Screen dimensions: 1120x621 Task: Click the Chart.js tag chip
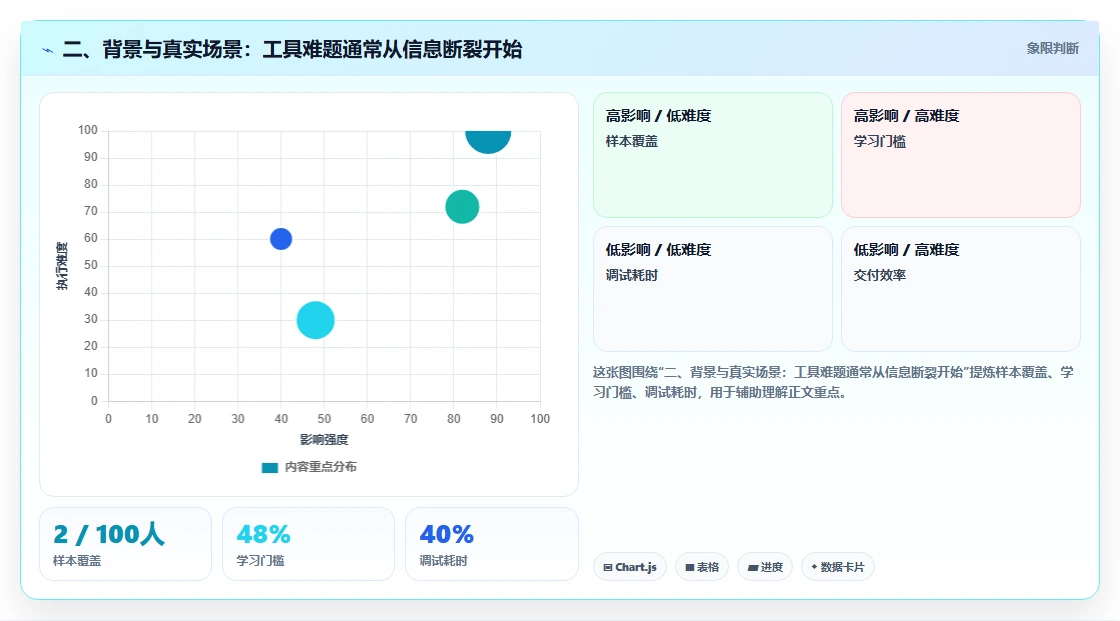[630, 567]
